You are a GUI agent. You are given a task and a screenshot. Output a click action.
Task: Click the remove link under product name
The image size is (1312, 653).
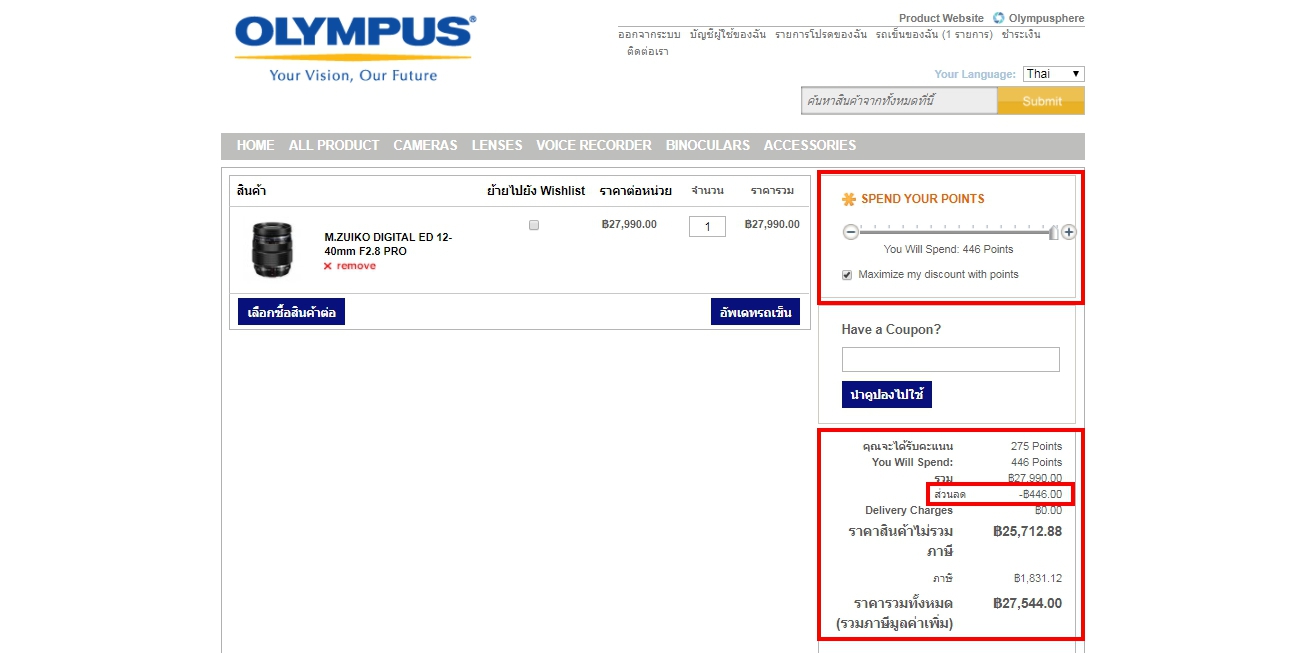coord(356,266)
